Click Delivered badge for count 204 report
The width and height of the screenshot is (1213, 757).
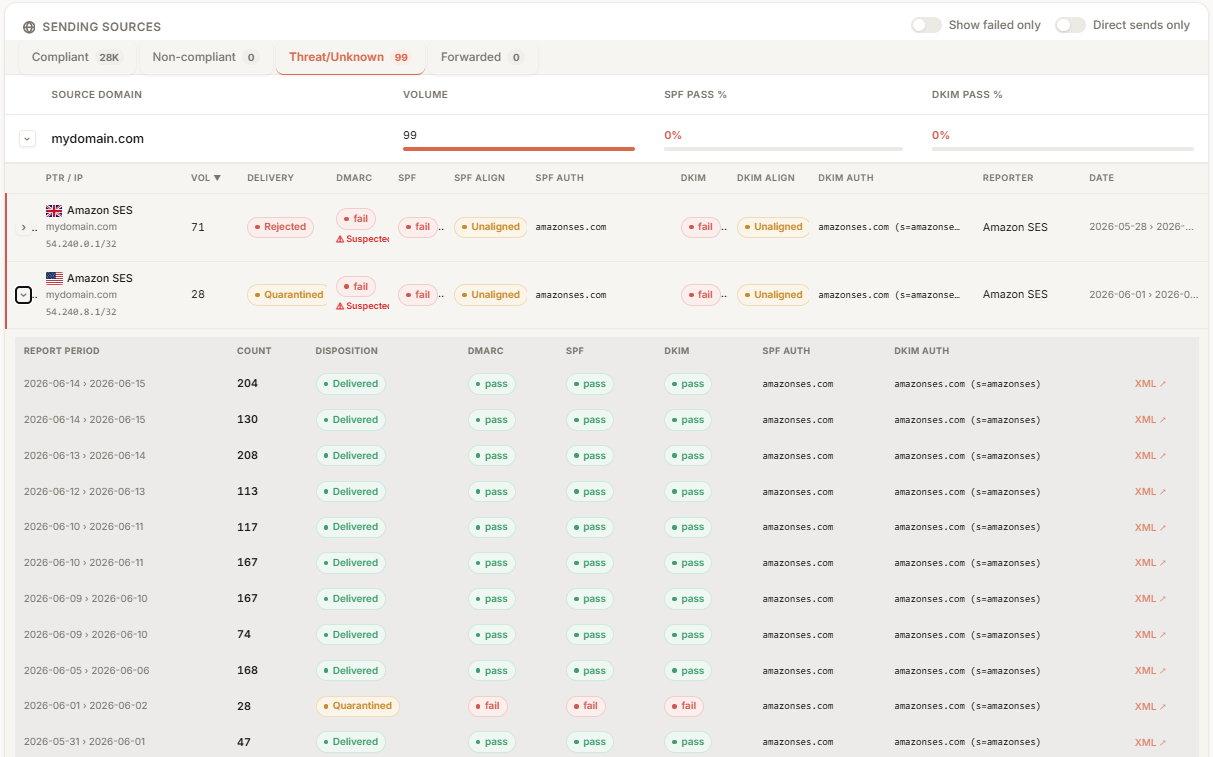click(x=350, y=384)
